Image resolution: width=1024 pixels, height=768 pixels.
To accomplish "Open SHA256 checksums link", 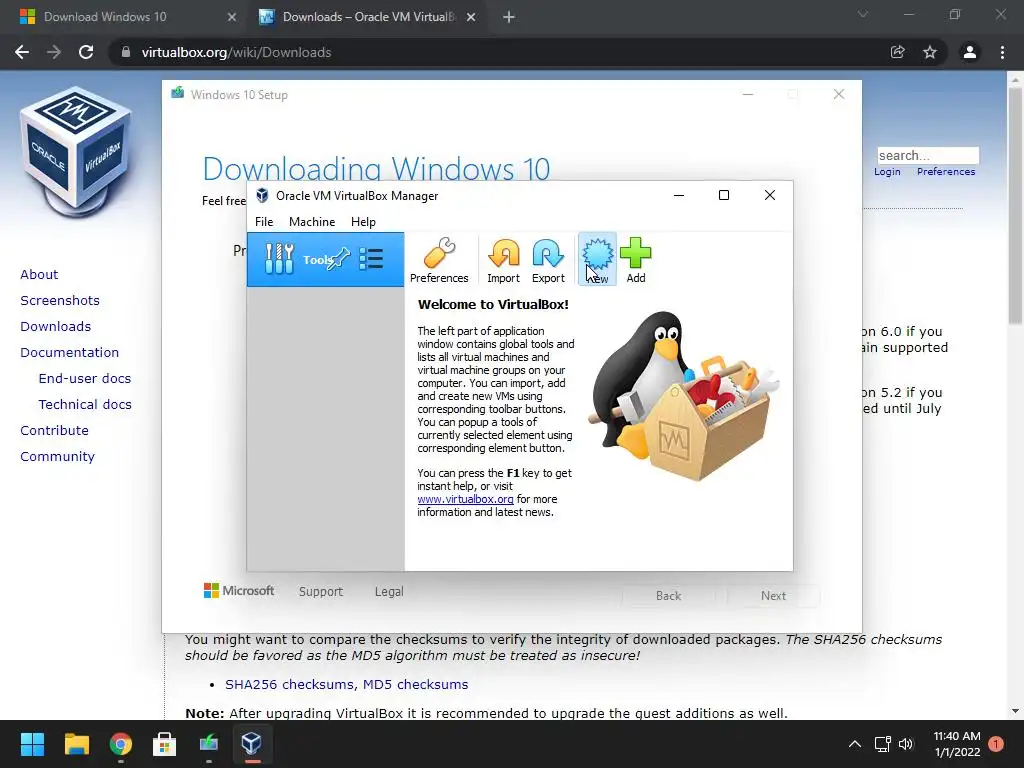I will pos(290,684).
